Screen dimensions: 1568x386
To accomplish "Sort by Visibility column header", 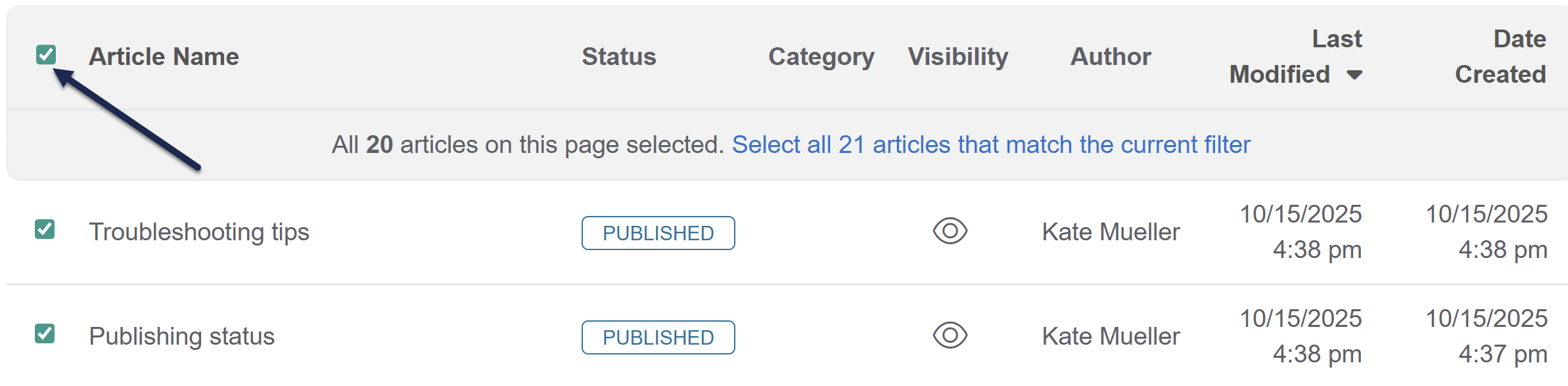I will pos(957,56).
